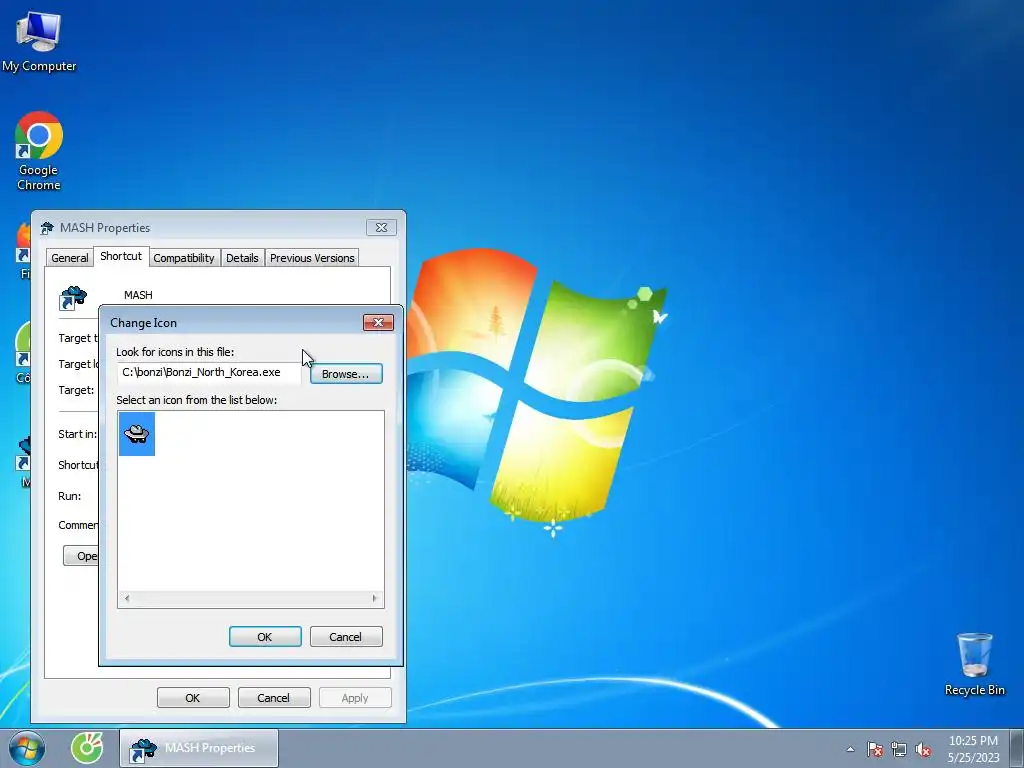Viewport: 1024px width, 768px height.
Task: Open the green pinned taskbar app
Action: click(87, 748)
